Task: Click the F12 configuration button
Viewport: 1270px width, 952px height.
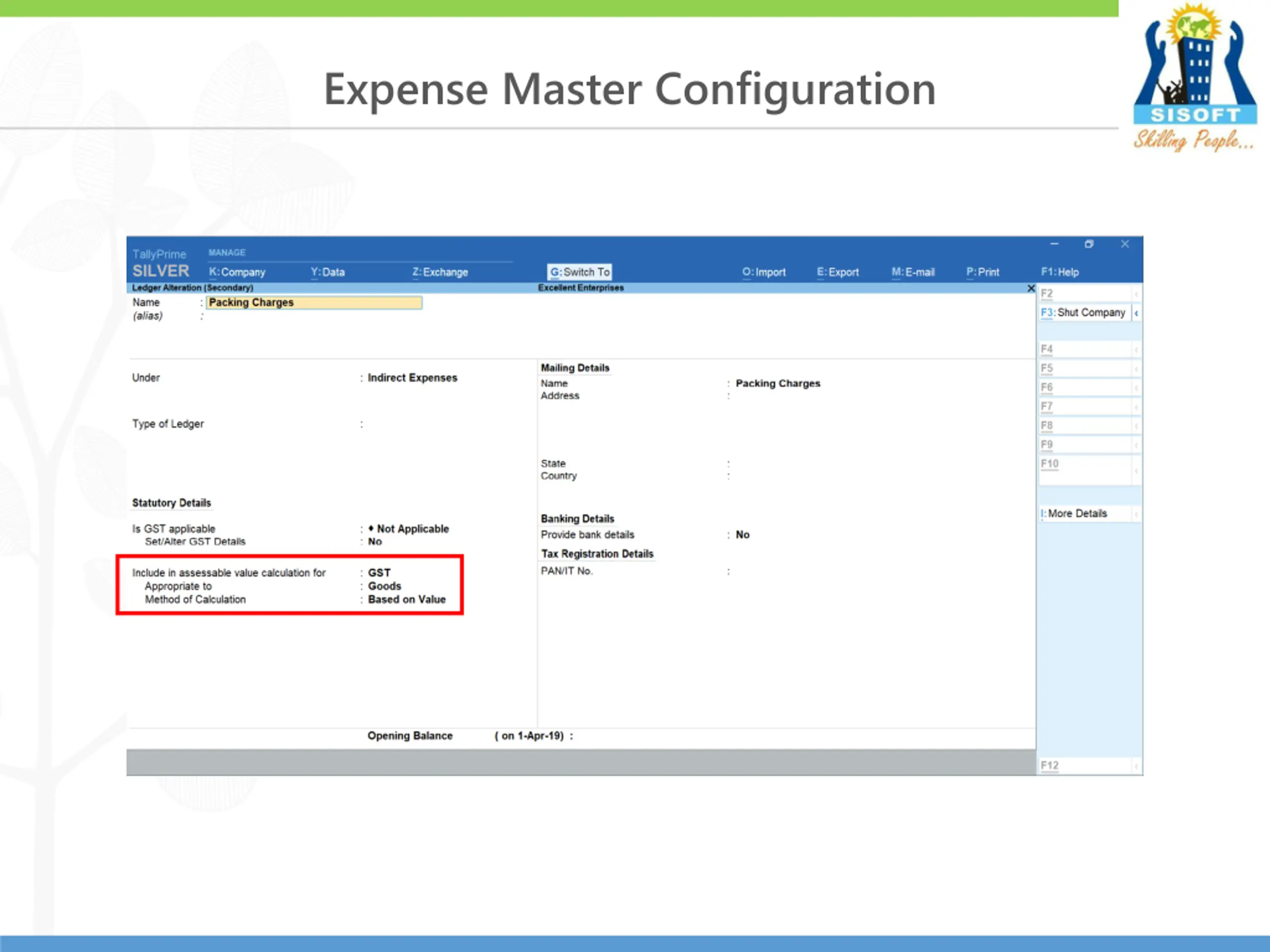Action: (x=1084, y=766)
